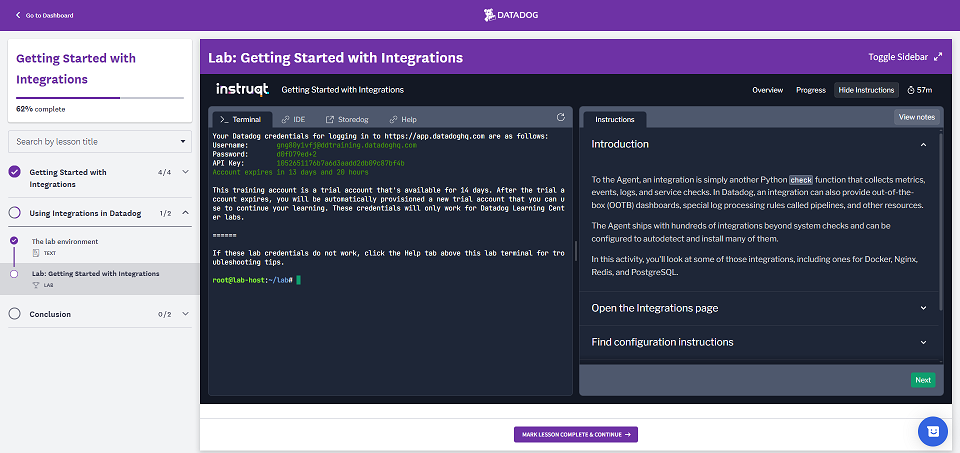Click the '1/2' lesson count
The height and width of the screenshot is (453, 960).
click(x=164, y=213)
